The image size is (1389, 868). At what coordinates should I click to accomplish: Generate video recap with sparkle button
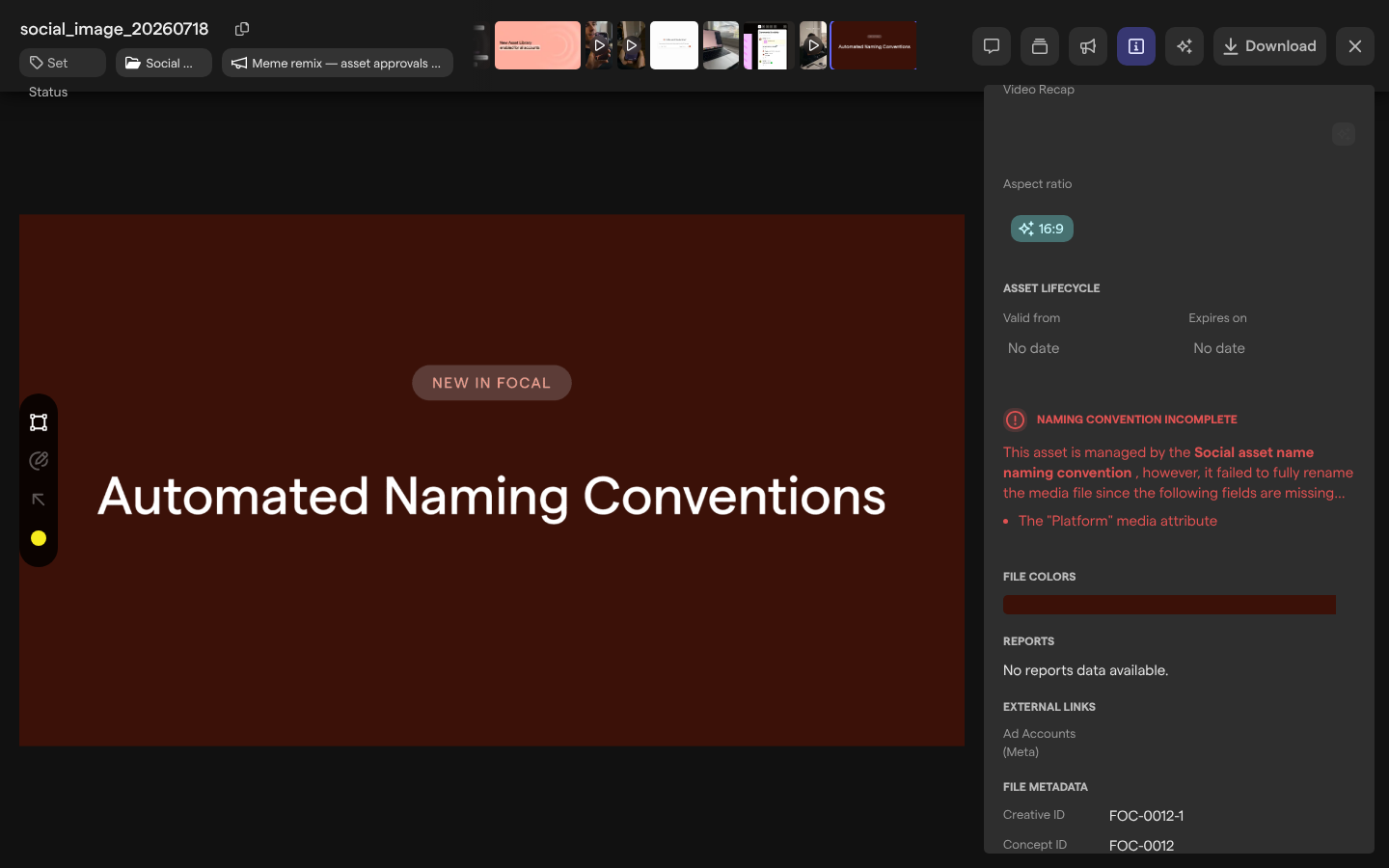(x=1344, y=134)
